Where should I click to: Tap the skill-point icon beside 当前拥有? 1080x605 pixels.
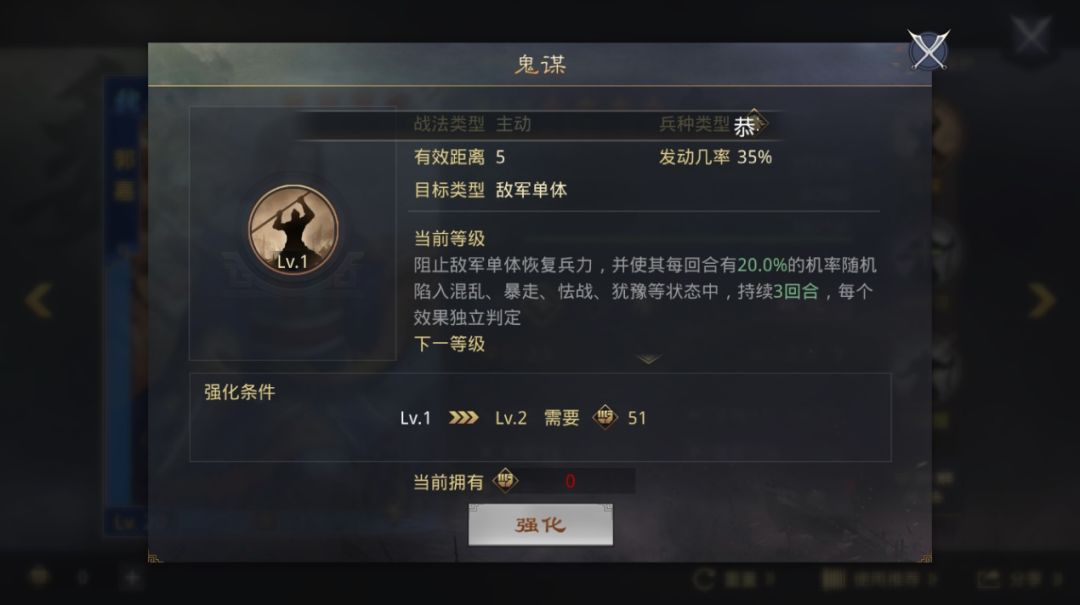[505, 481]
